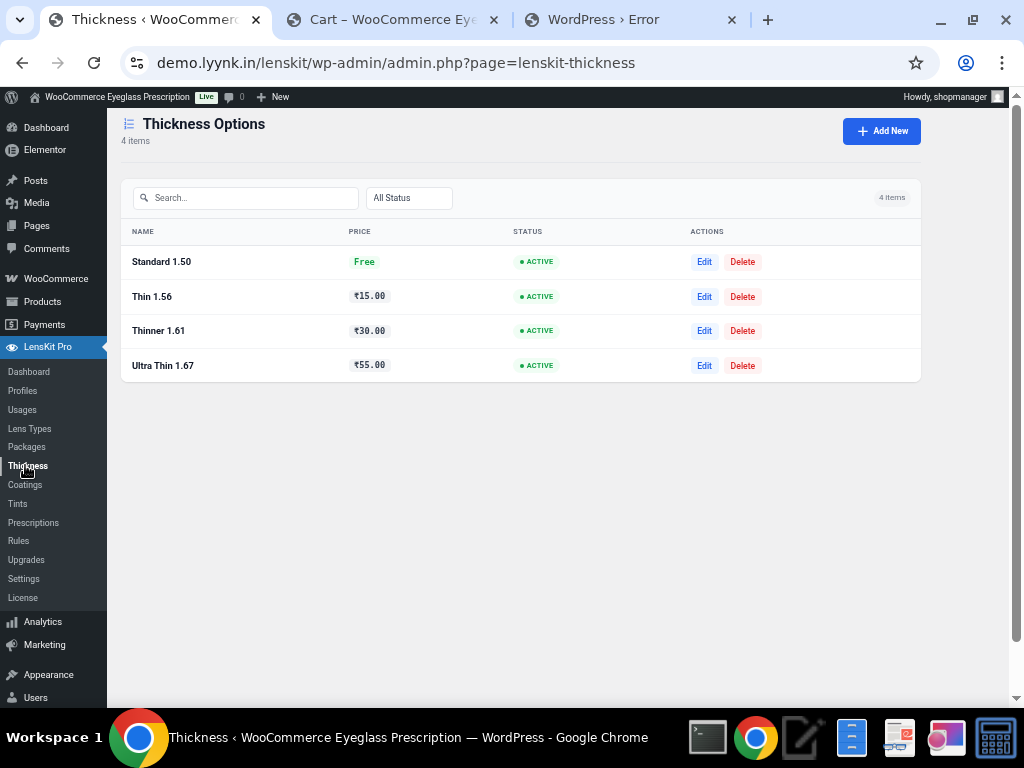Edit the Standard 1.50 thickness option

(704, 262)
